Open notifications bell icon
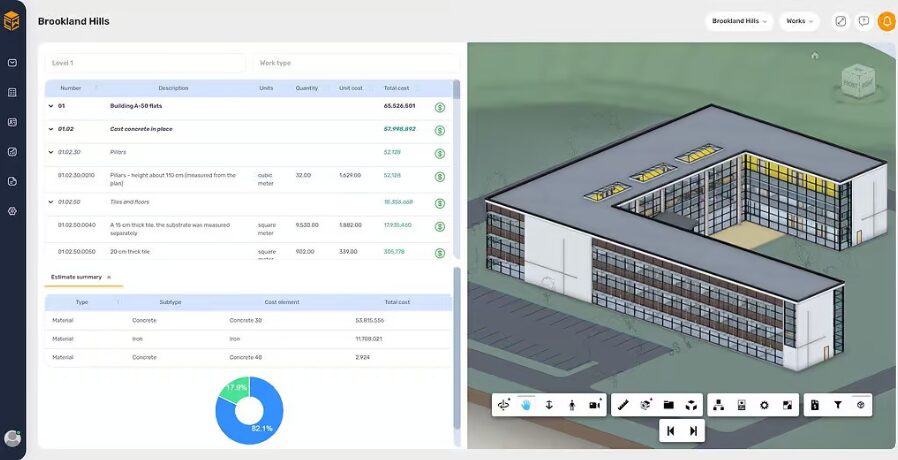 coord(886,21)
